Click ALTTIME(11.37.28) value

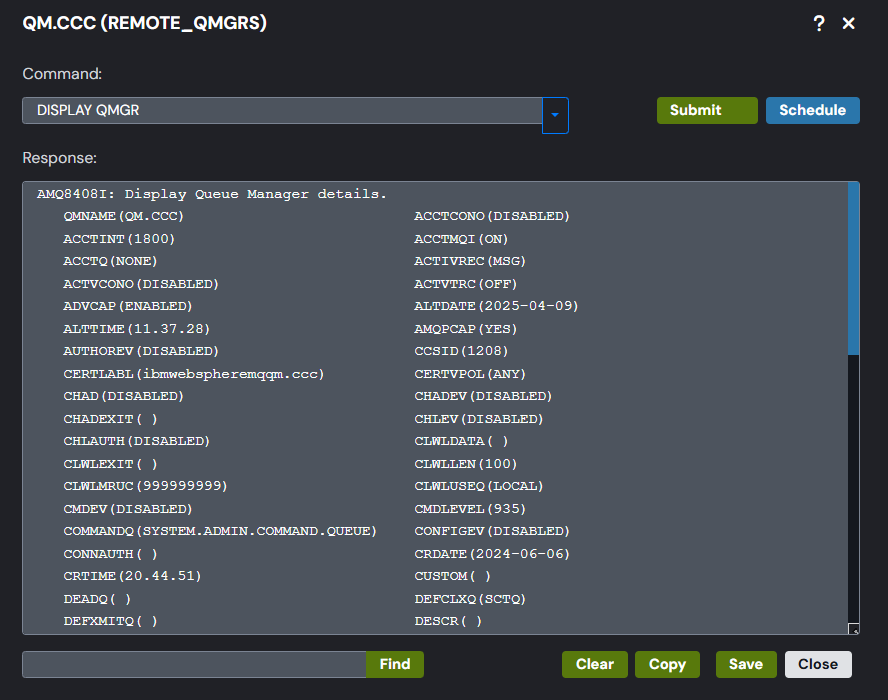pos(136,329)
